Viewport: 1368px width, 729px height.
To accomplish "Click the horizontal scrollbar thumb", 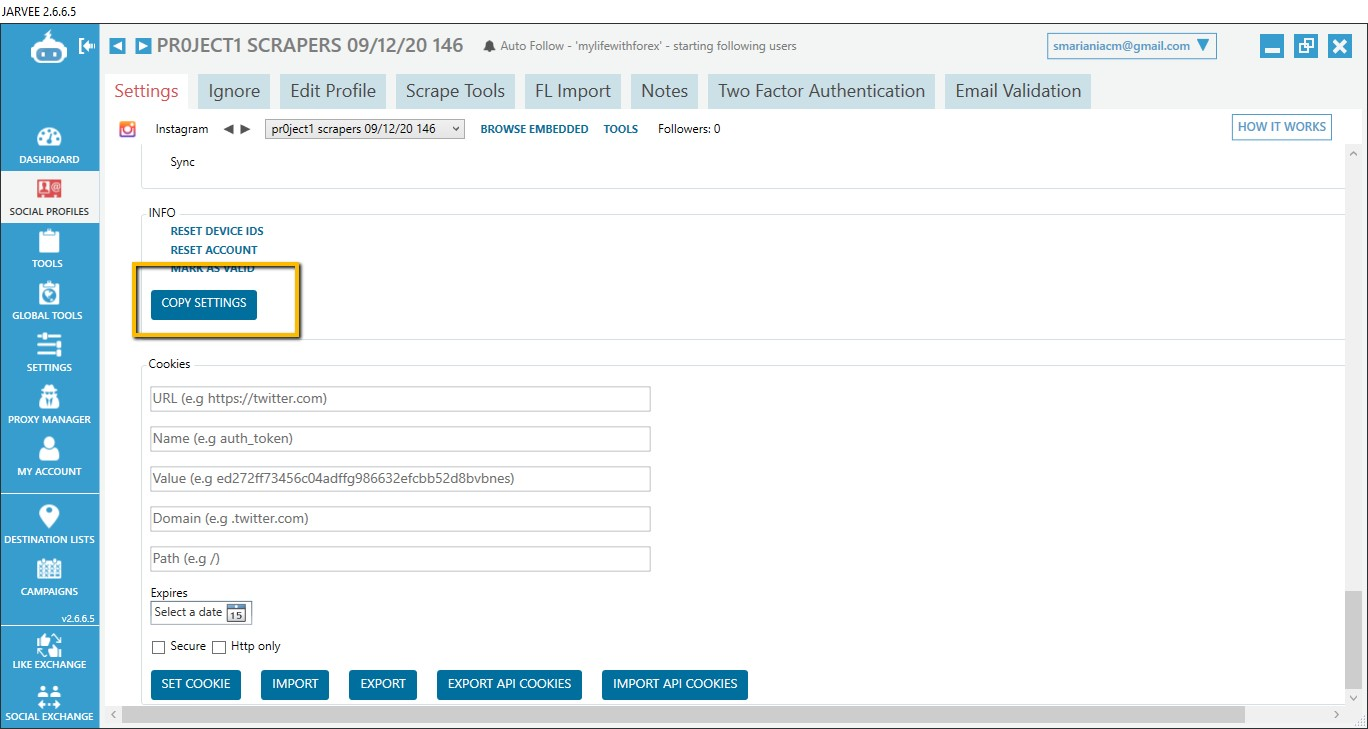I will click(x=684, y=715).
